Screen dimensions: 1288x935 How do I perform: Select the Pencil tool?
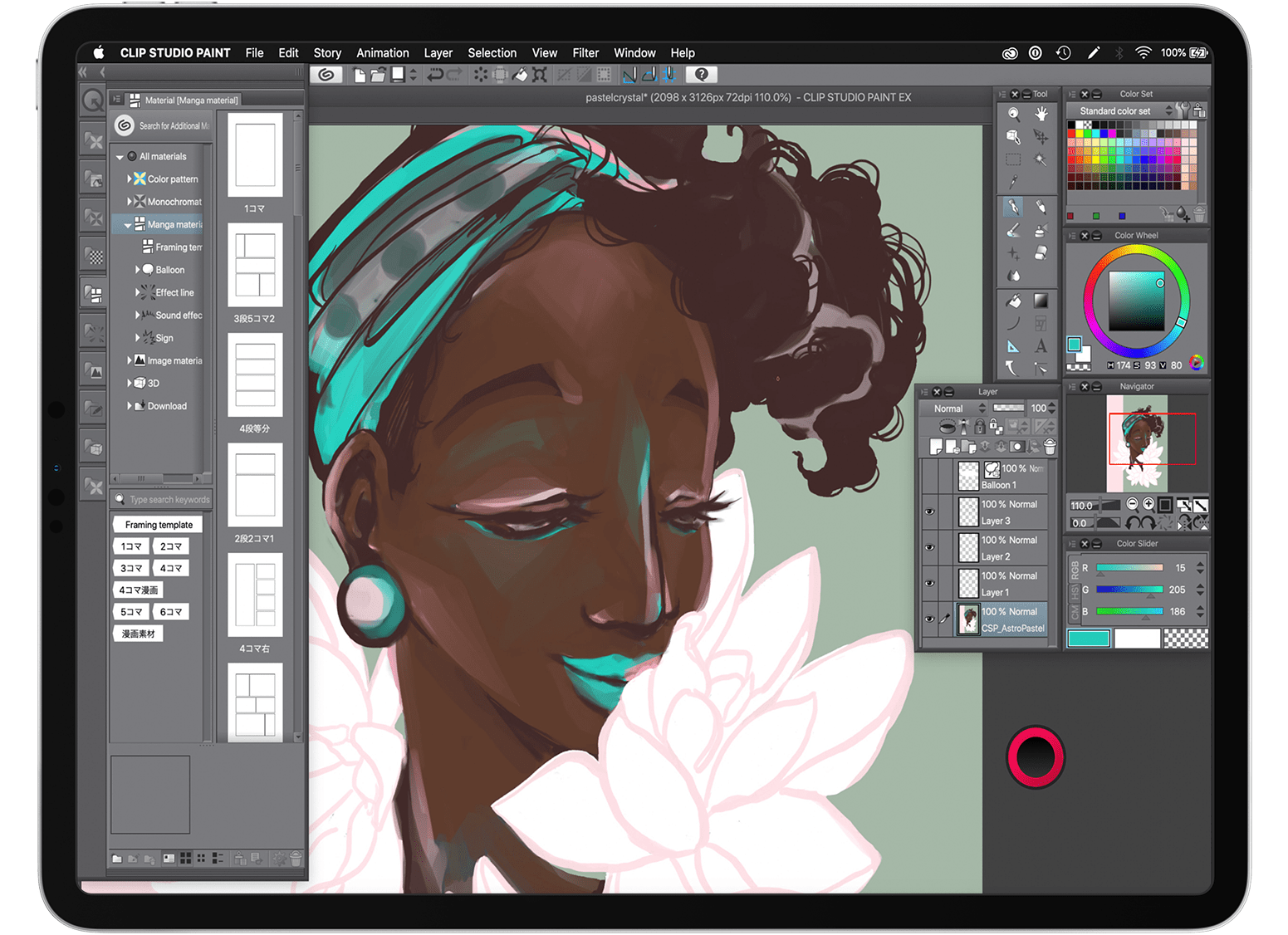[x=1041, y=207]
